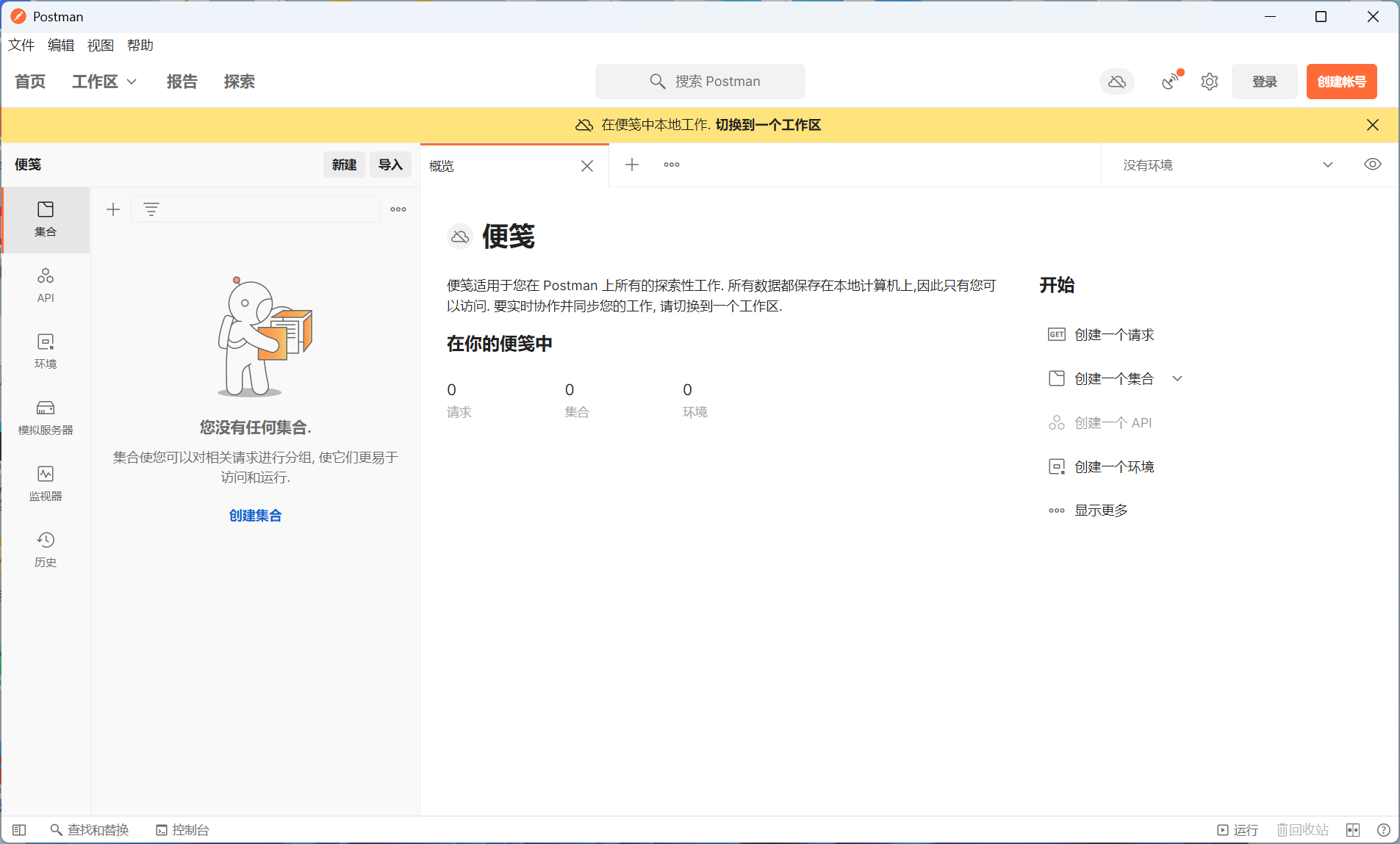Open the 集合 (Collections) sidebar icon
The width and height of the screenshot is (1400, 844).
click(x=46, y=220)
